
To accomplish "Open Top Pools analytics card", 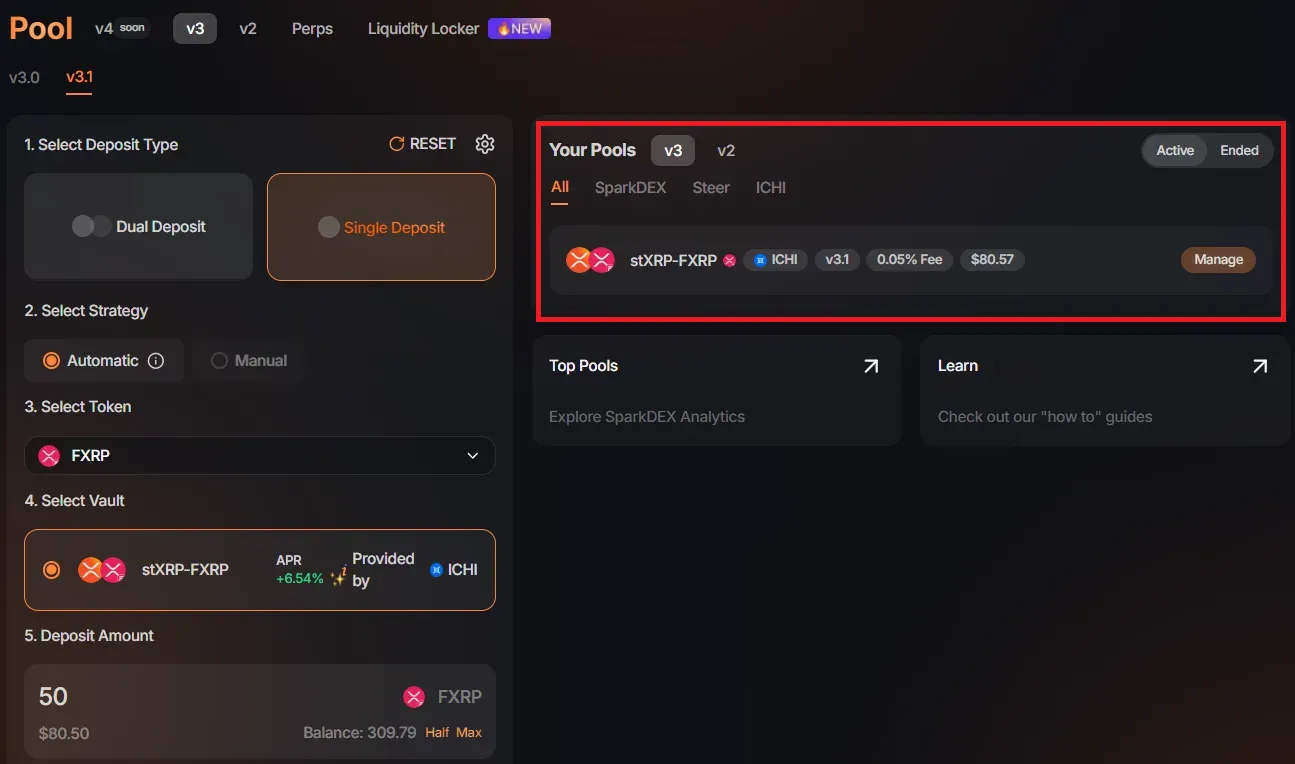I will [717, 391].
